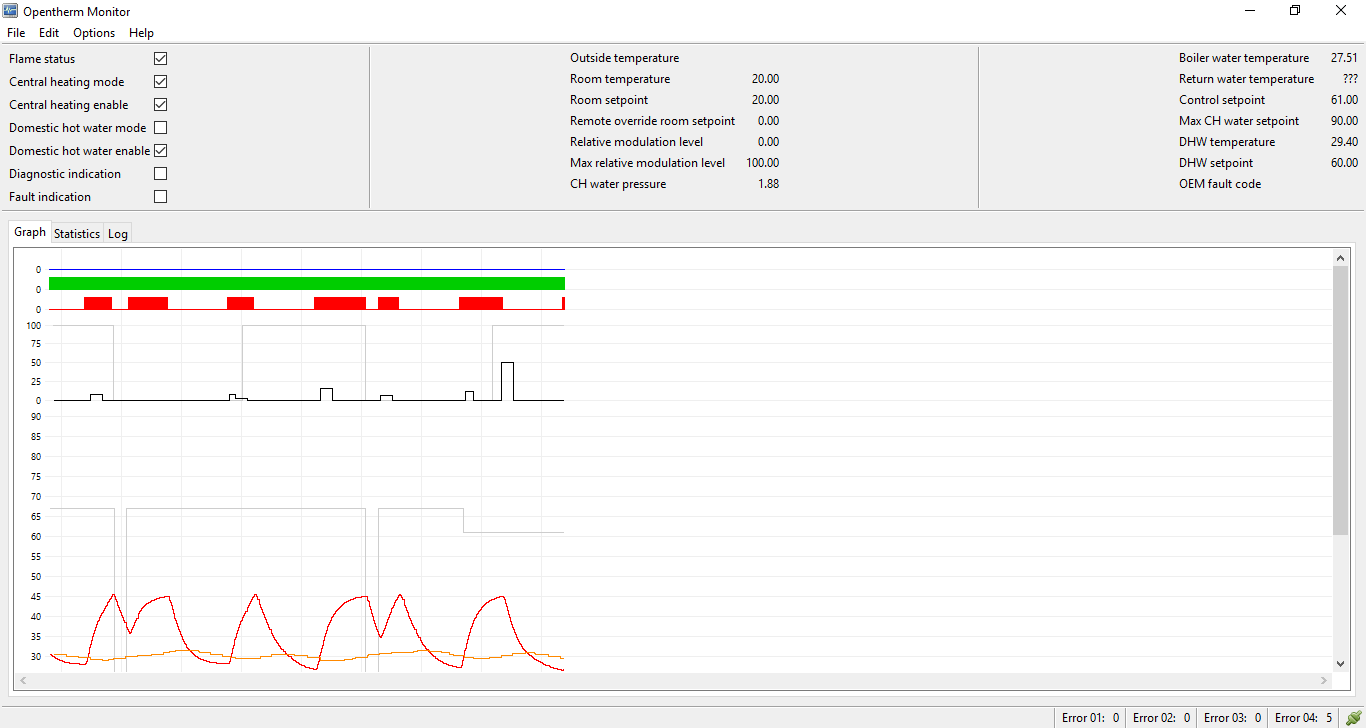Open the Options menu
This screenshot has width=1366, height=728.
[94, 33]
